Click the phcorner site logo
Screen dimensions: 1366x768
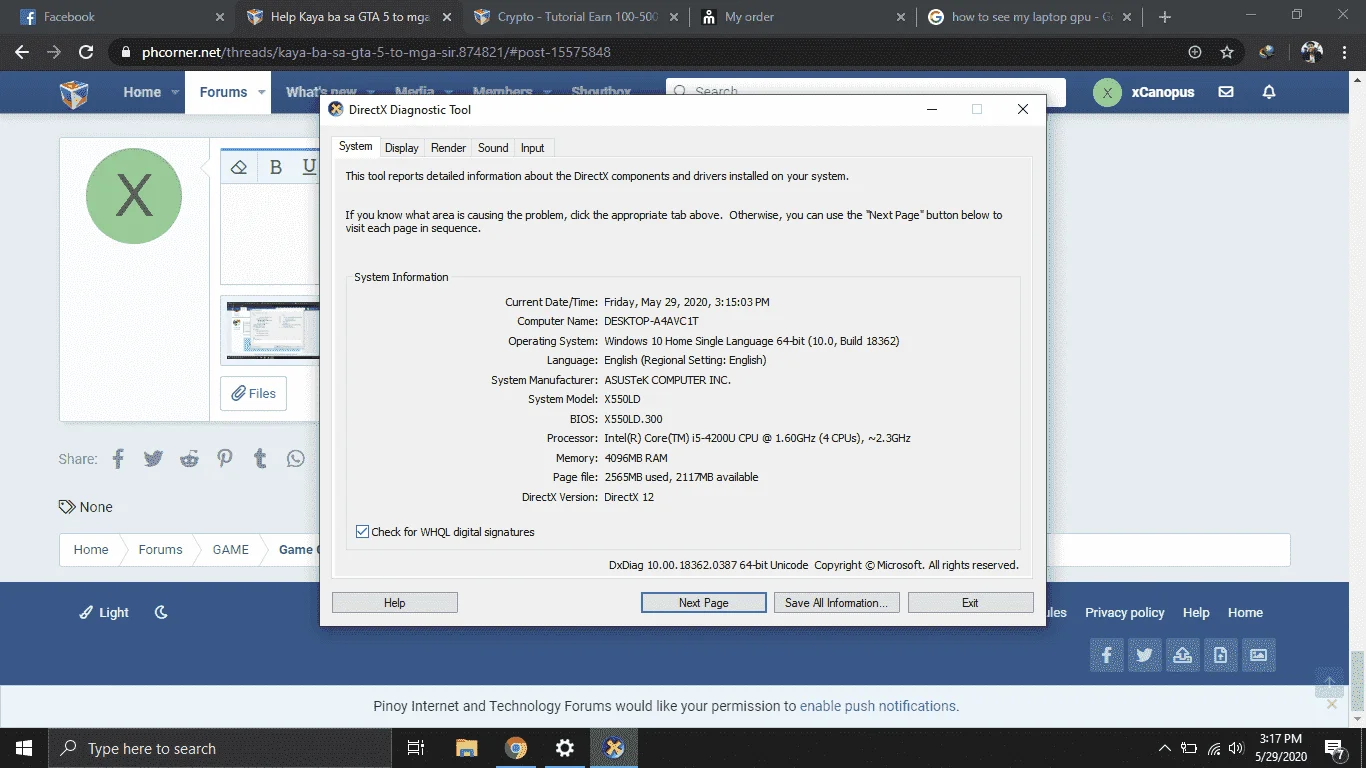coord(74,94)
